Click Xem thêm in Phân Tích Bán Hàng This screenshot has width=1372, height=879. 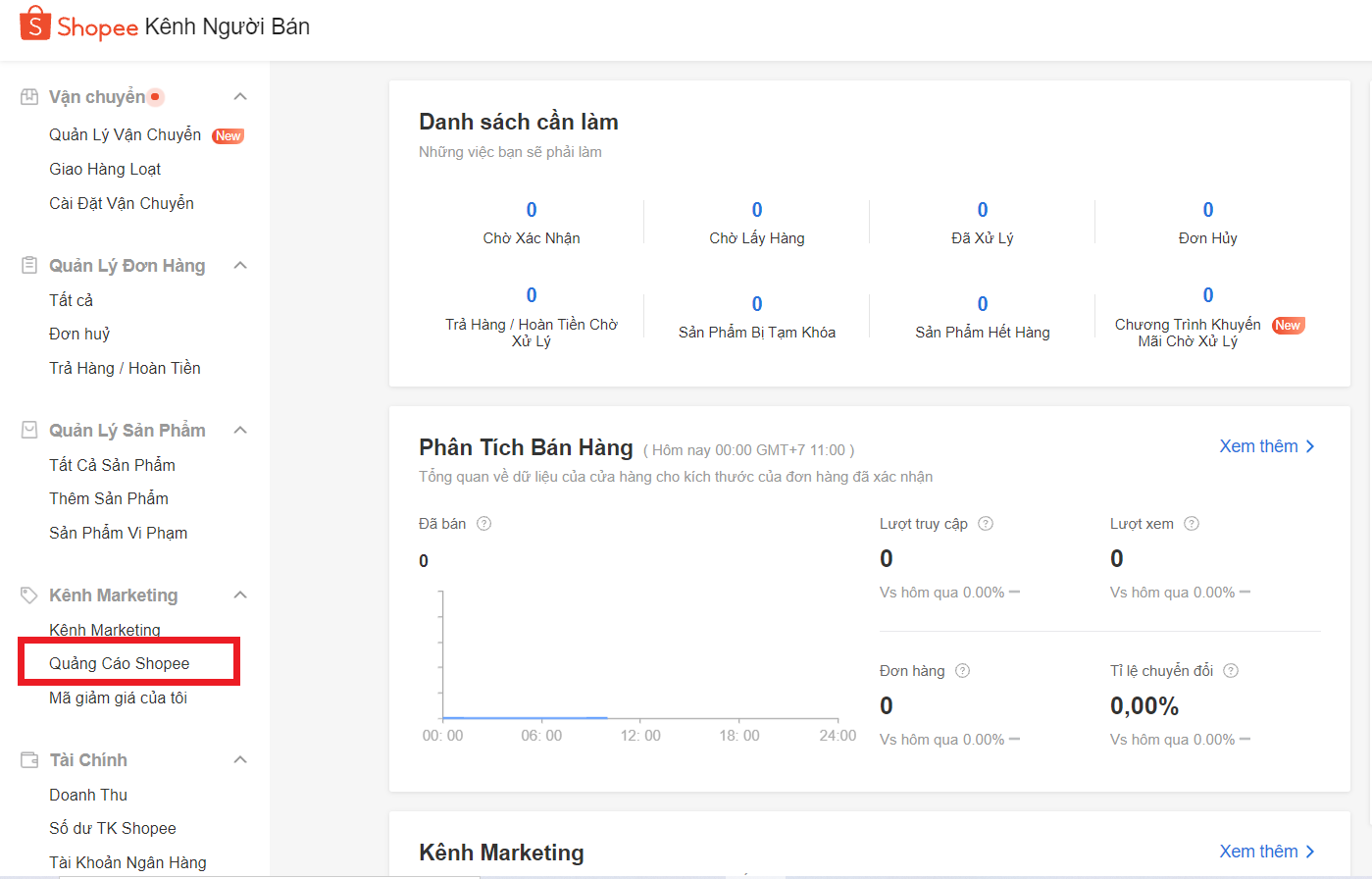click(x=1266, y=446)
